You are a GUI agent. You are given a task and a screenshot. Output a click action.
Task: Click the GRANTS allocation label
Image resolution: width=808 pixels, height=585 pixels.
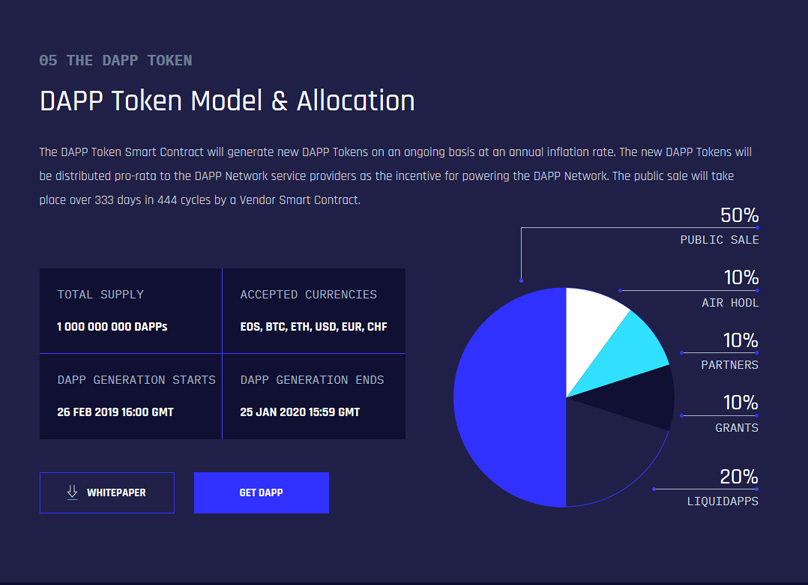pyautogui.click(x=736, y=428)
